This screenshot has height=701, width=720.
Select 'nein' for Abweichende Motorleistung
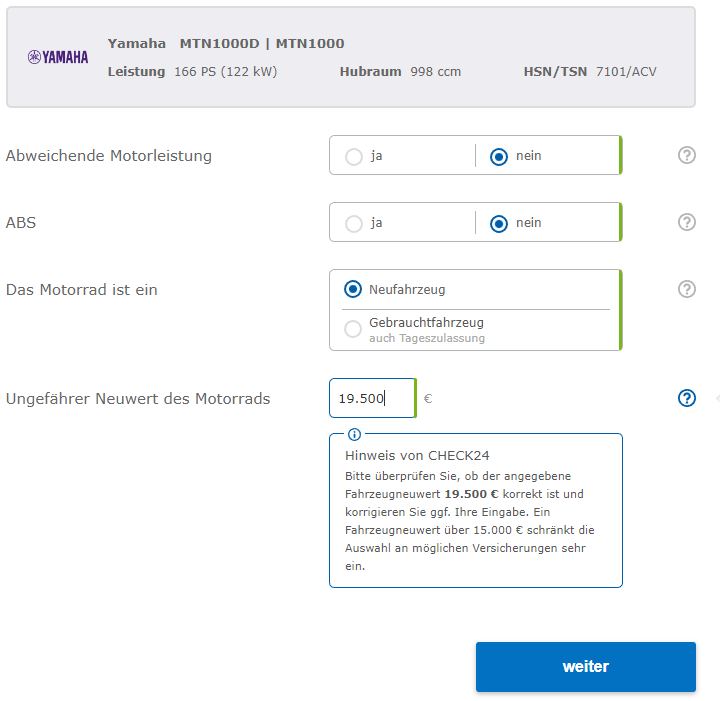coord(499,156)
